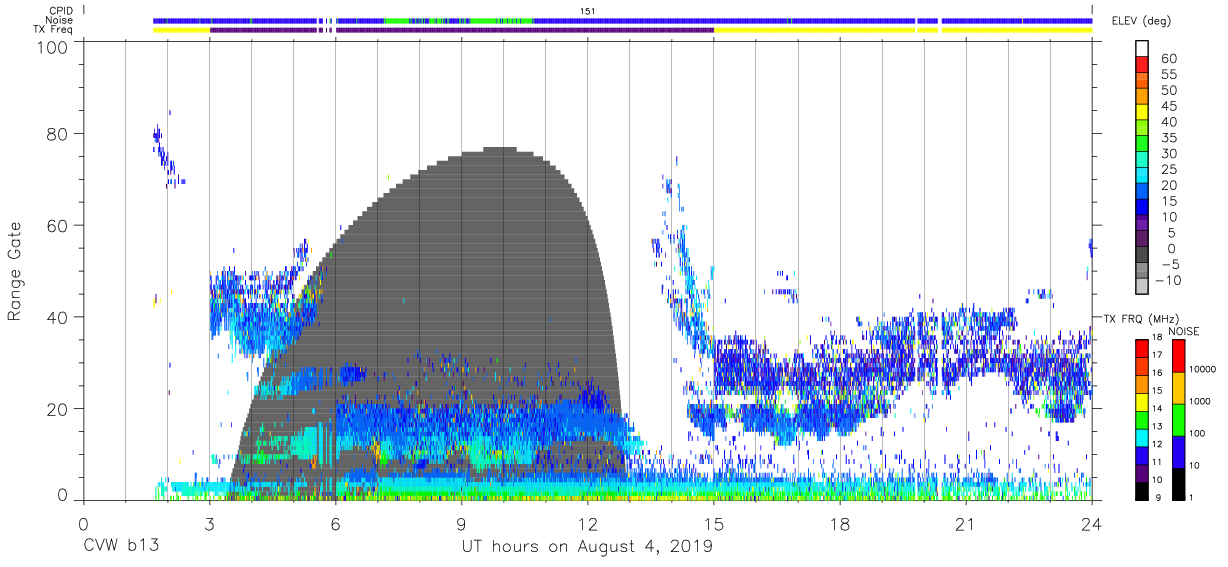Pick the red 55–60 segment of ELEV colorbar

1141,67
